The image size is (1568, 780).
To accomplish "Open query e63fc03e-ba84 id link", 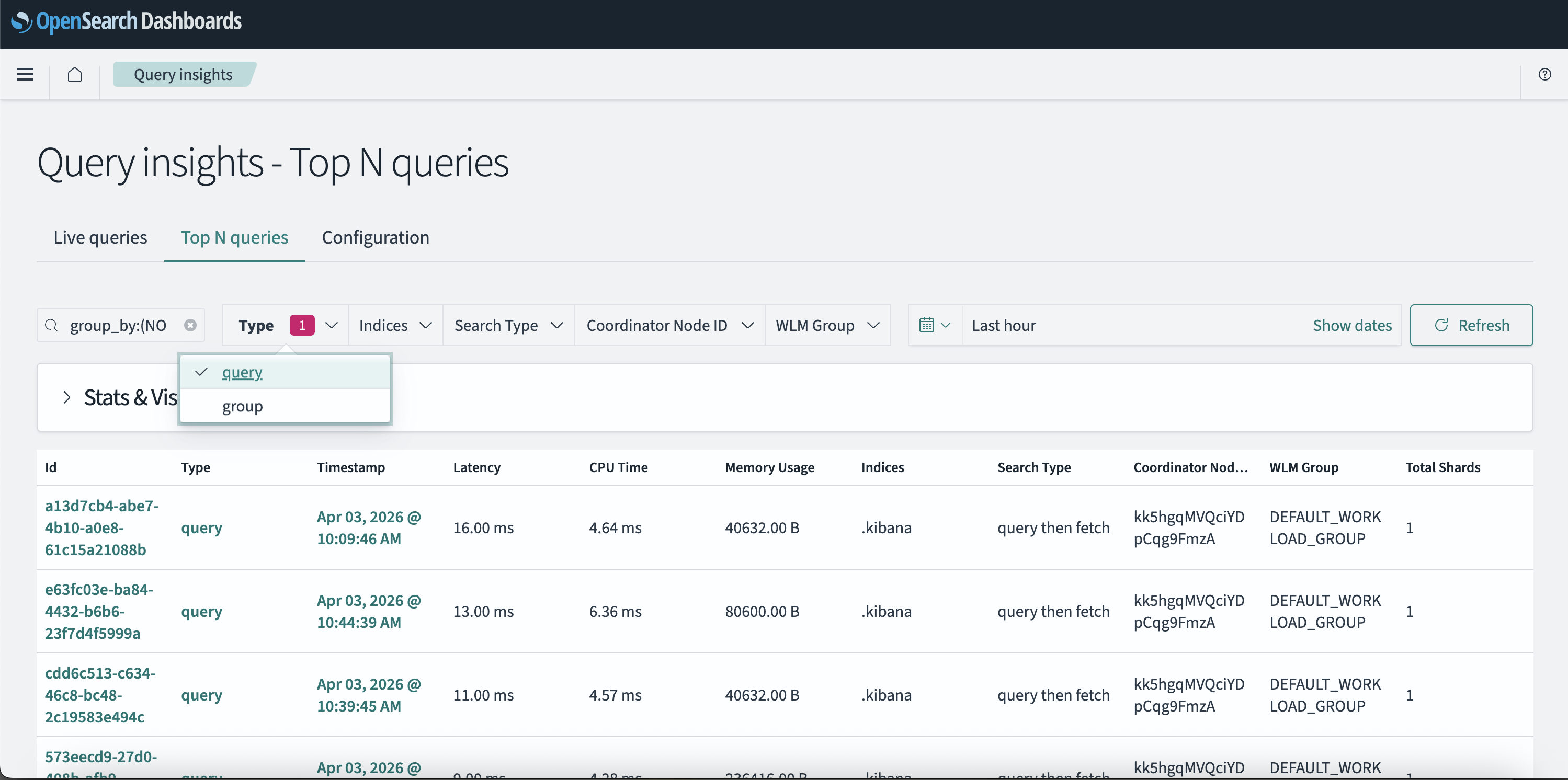I will (x=99, y=612).
